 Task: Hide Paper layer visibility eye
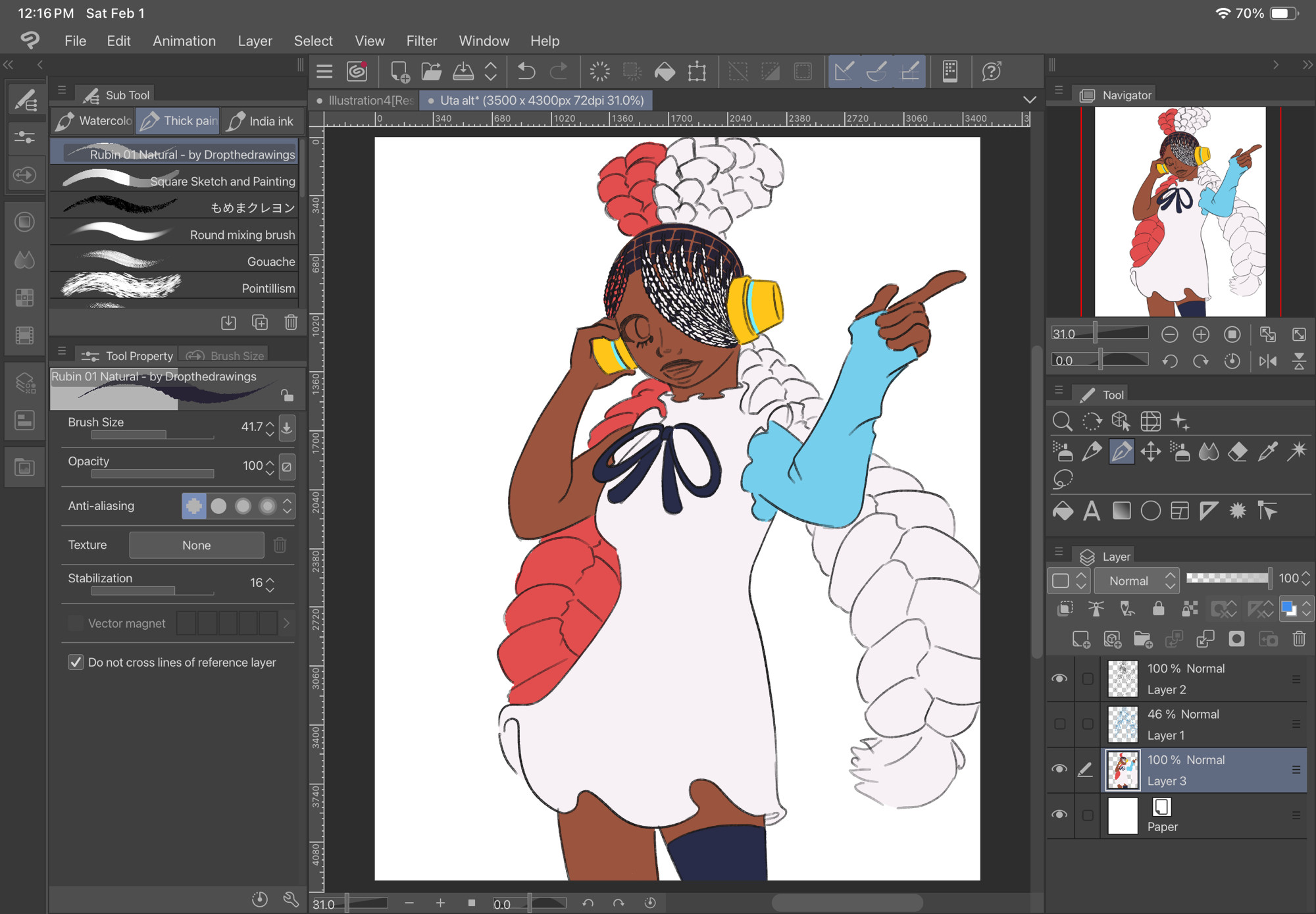pos(1059,814)
